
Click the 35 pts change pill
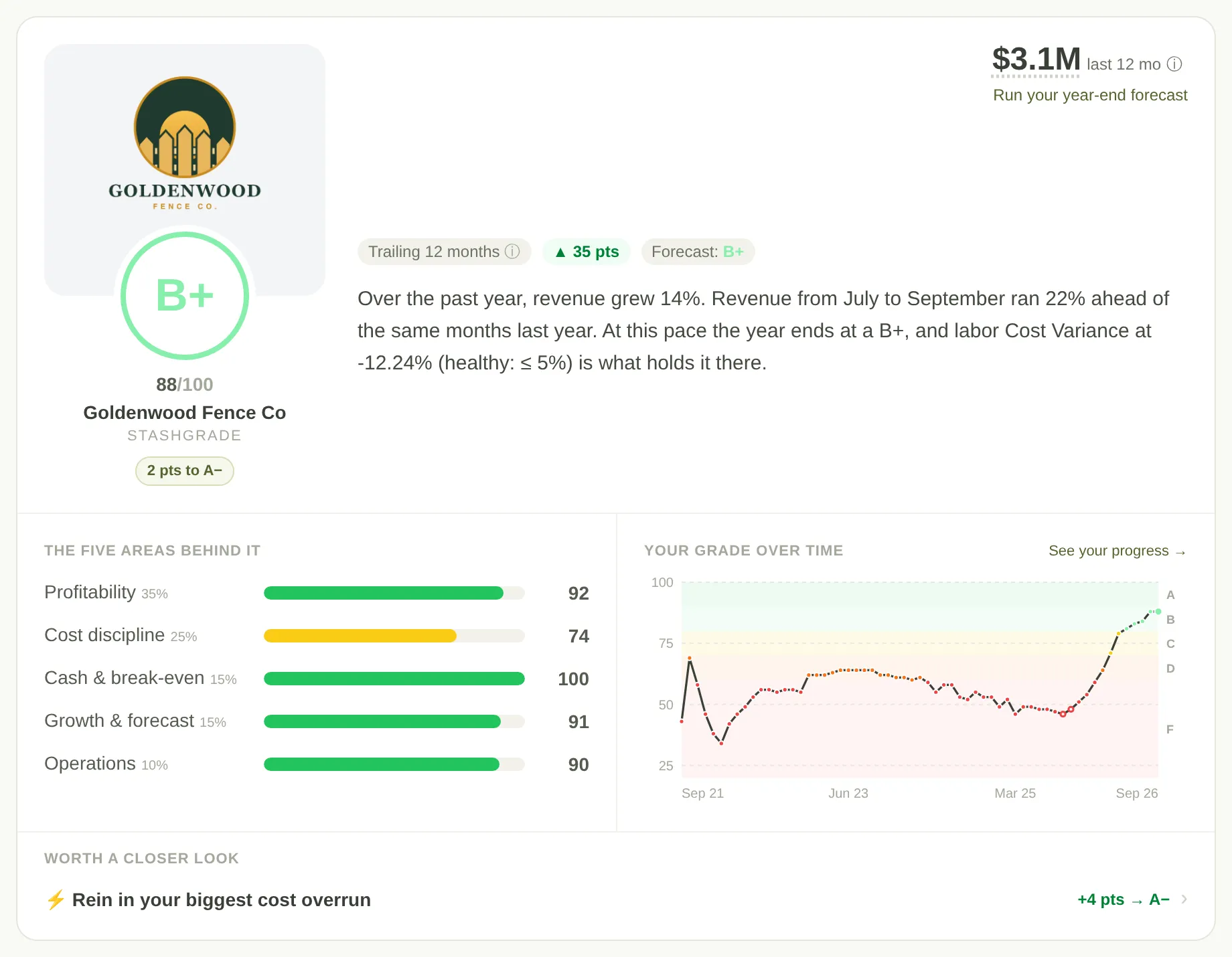pyautogui.click(x=587, y=252)
